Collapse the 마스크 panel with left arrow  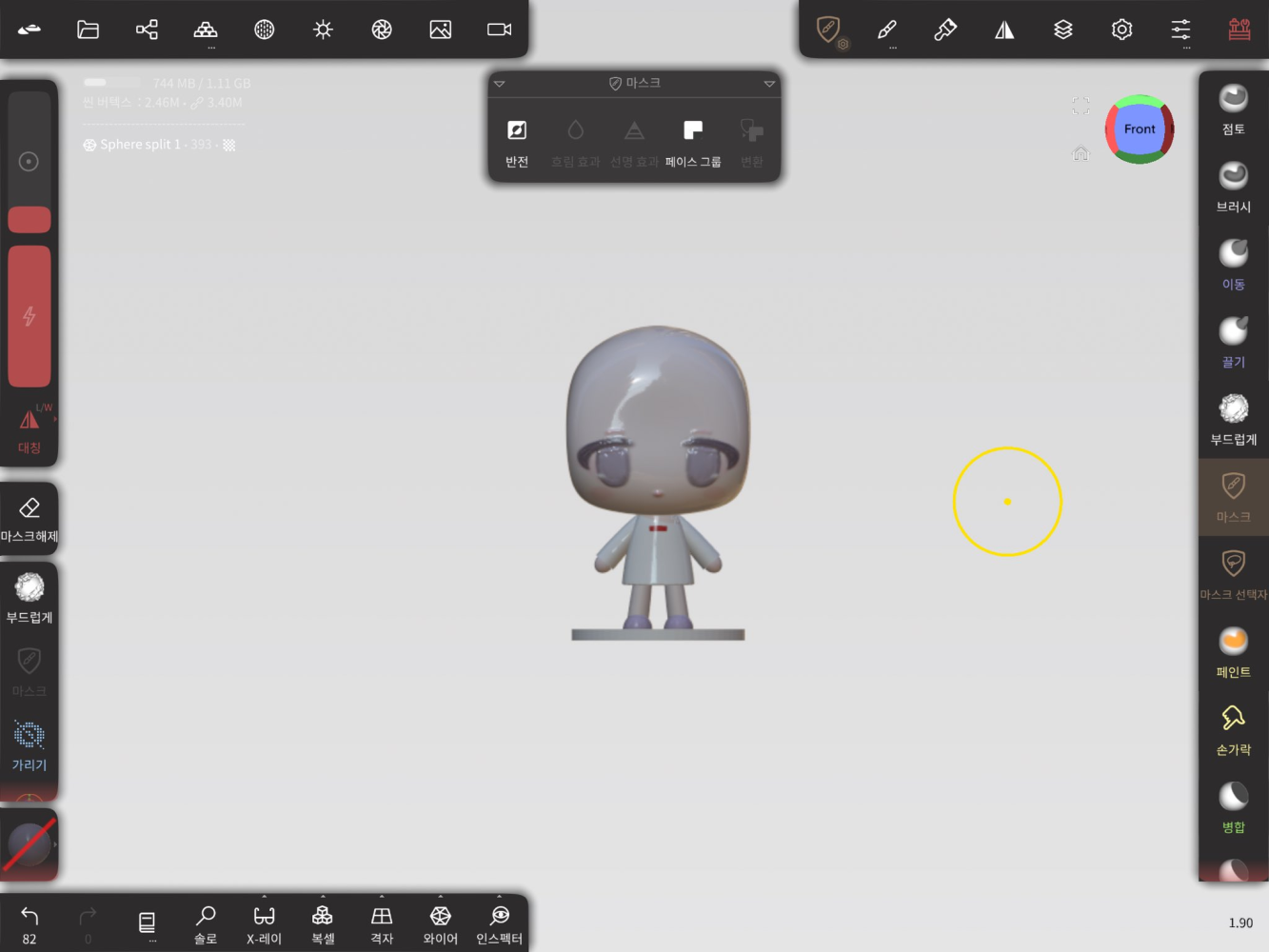[x=500, y=84]
